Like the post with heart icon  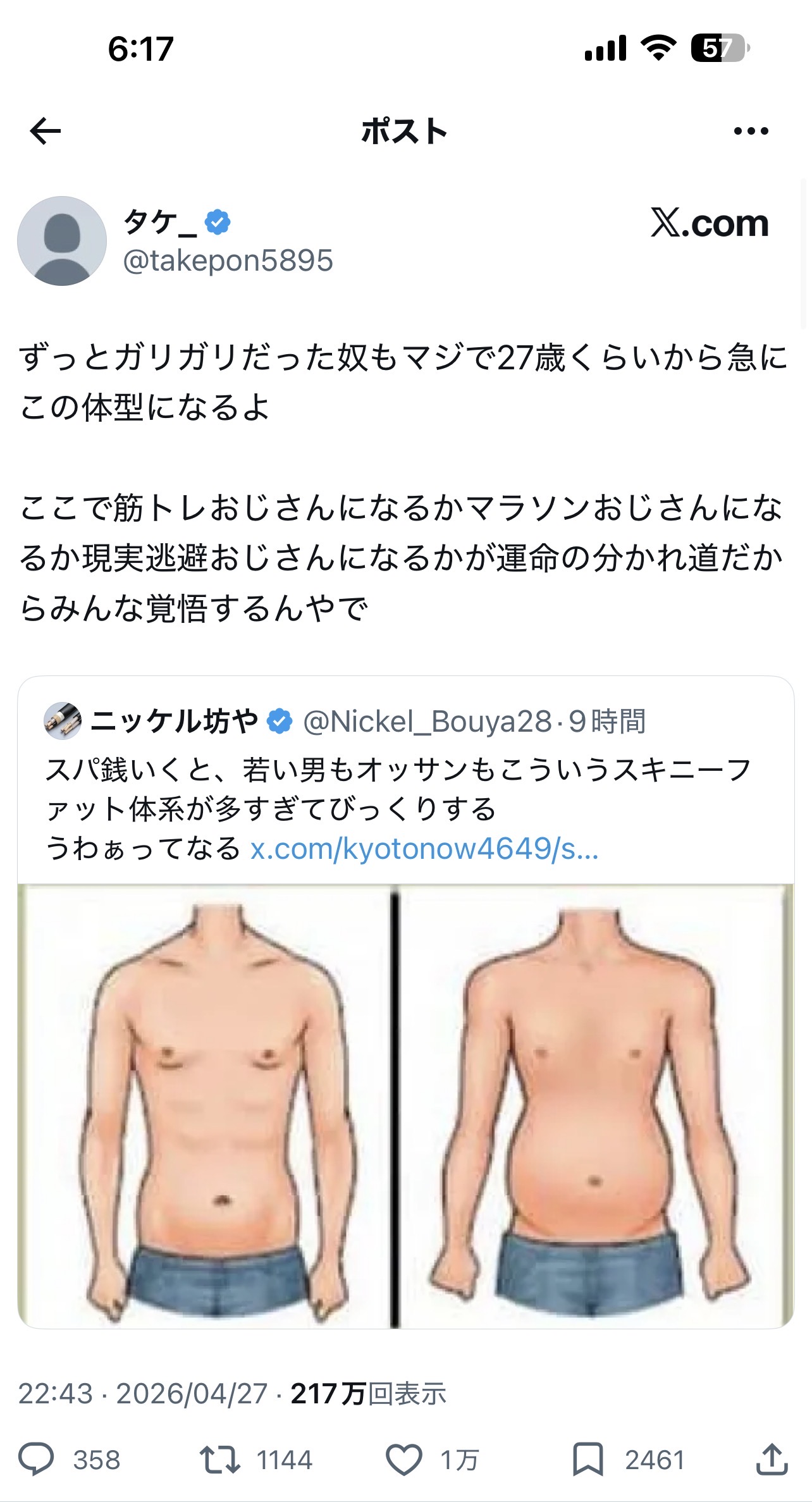pyautogui.click(x=403, y=1460)
